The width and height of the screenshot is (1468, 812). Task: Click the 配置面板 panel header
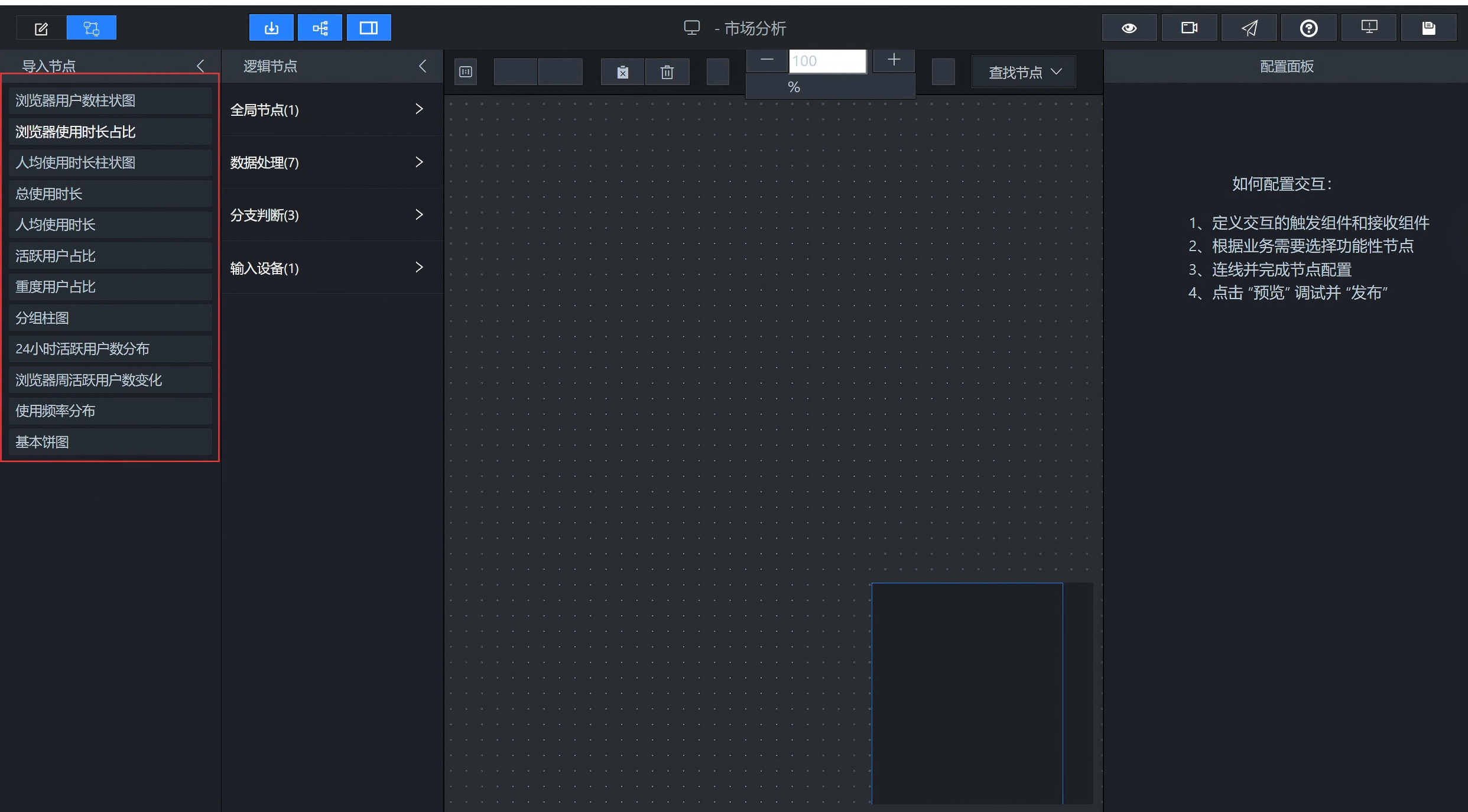(1287, 66)
